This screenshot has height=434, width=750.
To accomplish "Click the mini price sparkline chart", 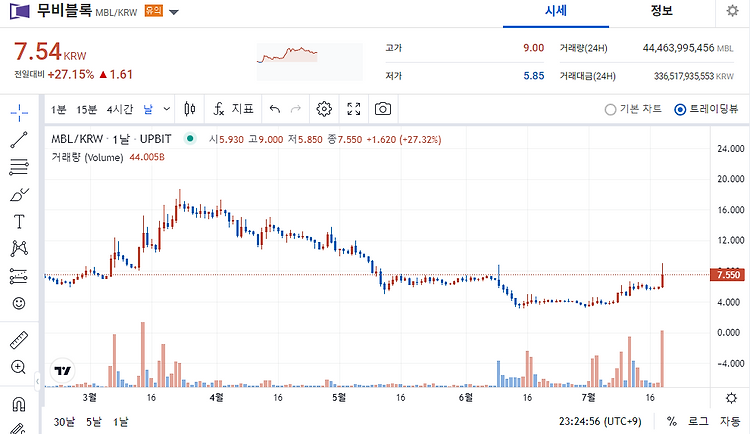I will point(309,61).
